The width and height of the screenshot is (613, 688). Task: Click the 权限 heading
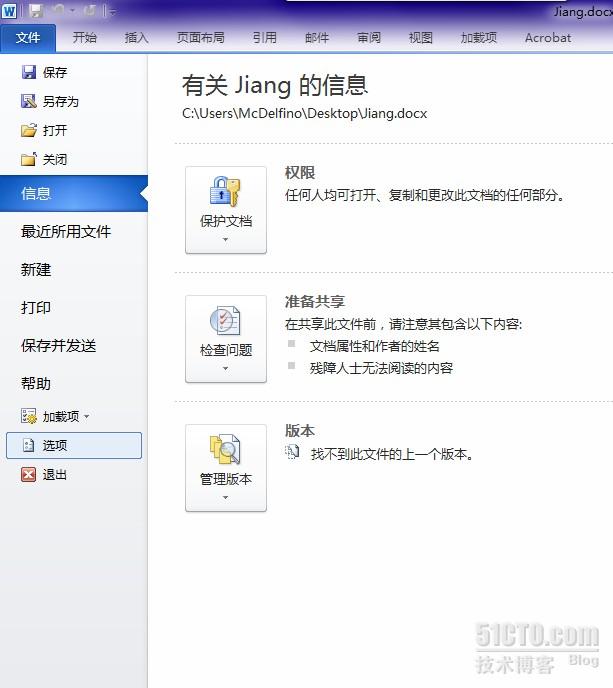point(300,172)
